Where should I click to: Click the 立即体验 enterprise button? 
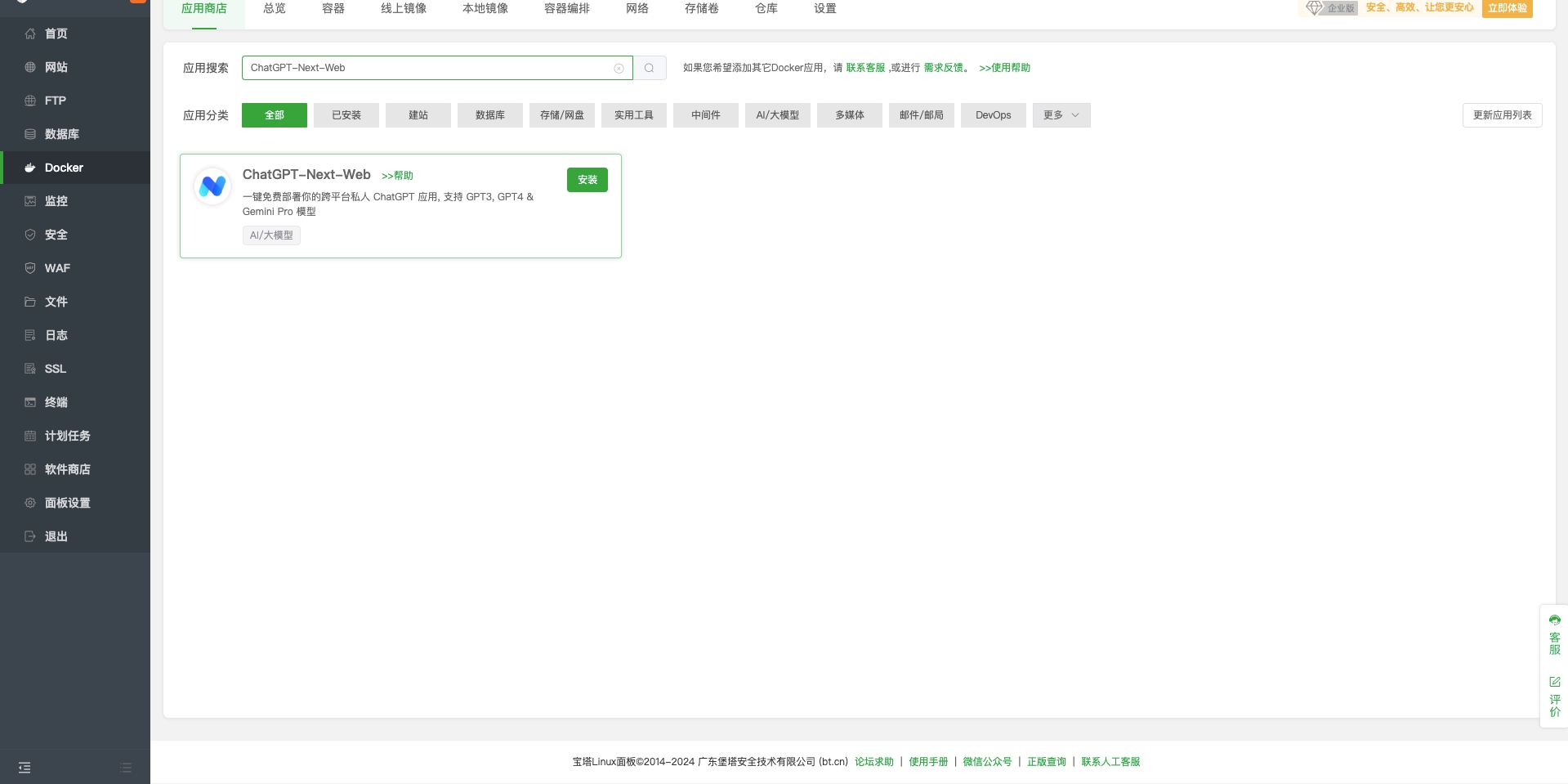[x=1507, y=8]
